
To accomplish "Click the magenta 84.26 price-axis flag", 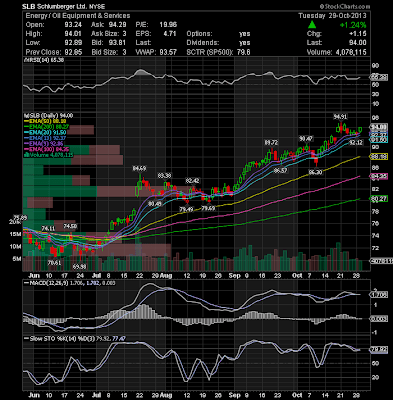I will 379,177.
